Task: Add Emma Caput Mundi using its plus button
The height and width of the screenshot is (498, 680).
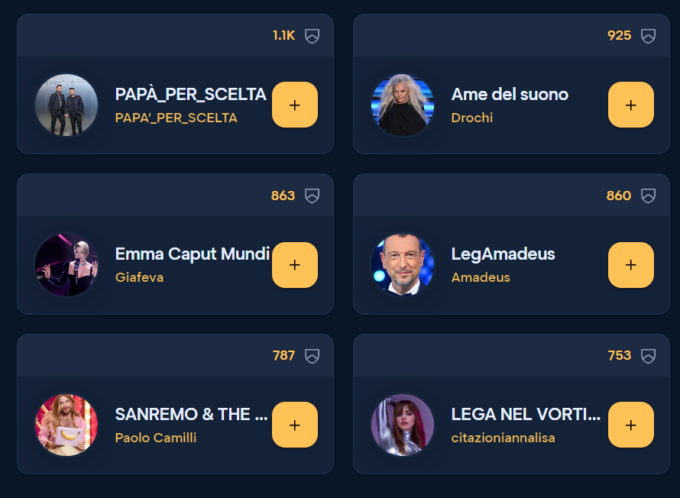Action: (295, 265)
